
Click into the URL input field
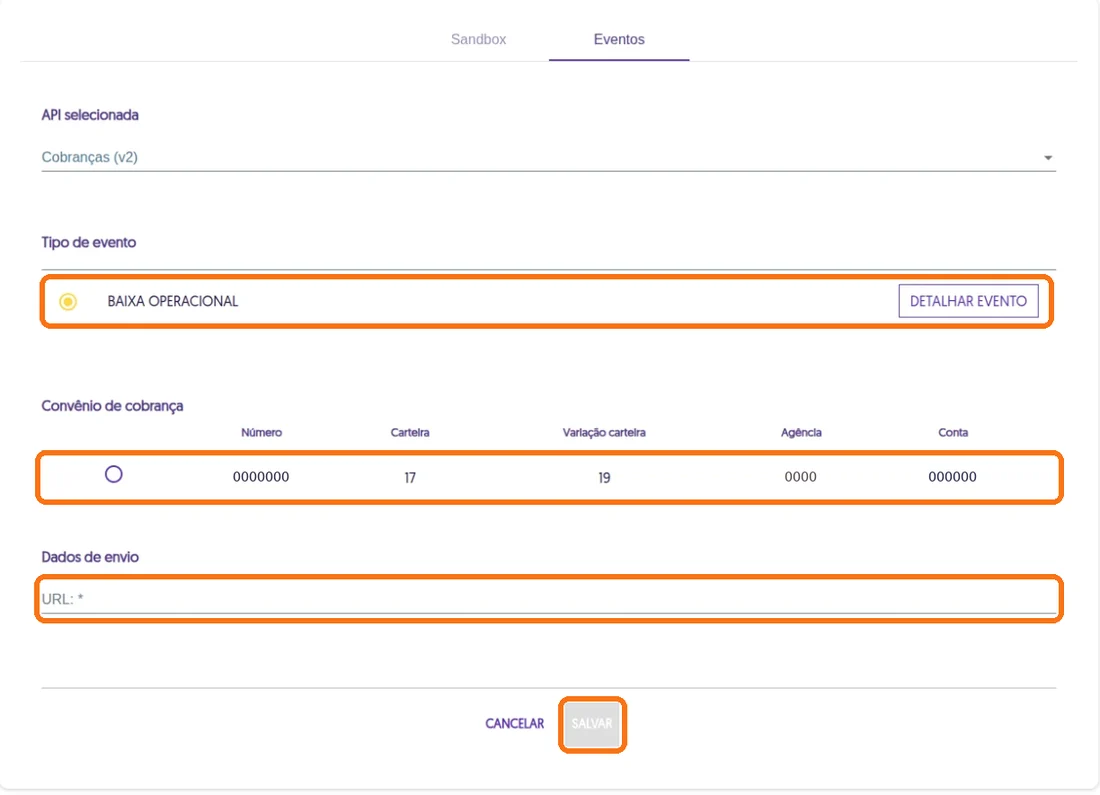click(x=548, y=599)
